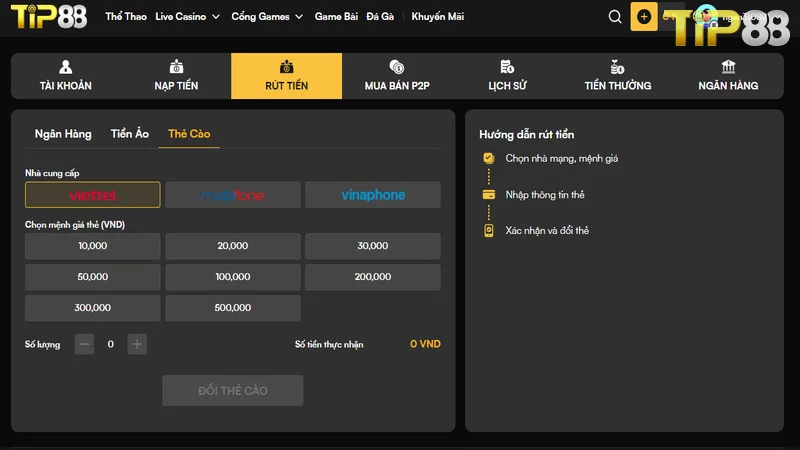Increase card quantity with plus stepper
The width and height of the screenshot is (800, 450).
[137, 344]
